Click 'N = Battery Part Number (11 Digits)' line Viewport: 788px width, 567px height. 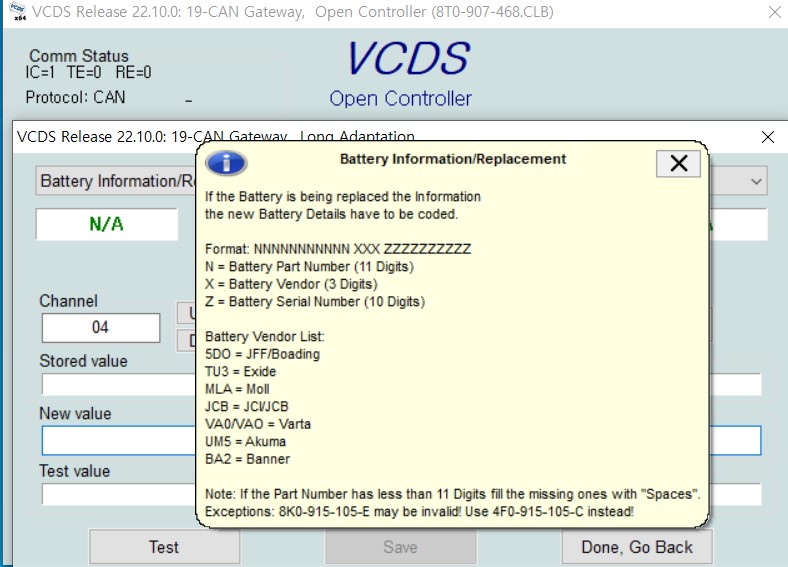[309, 266]
